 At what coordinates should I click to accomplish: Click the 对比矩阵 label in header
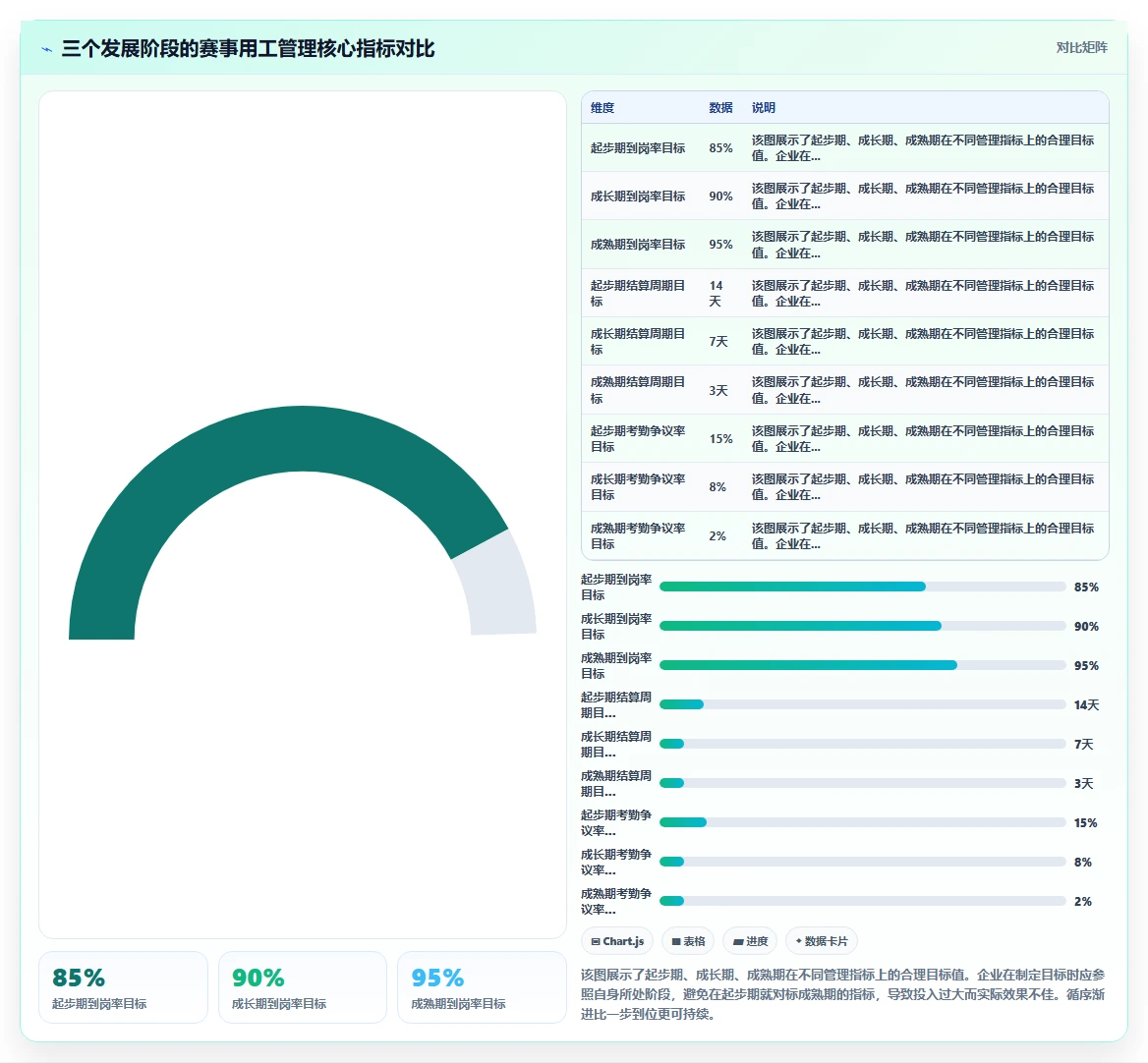[x=1081, y=47]
